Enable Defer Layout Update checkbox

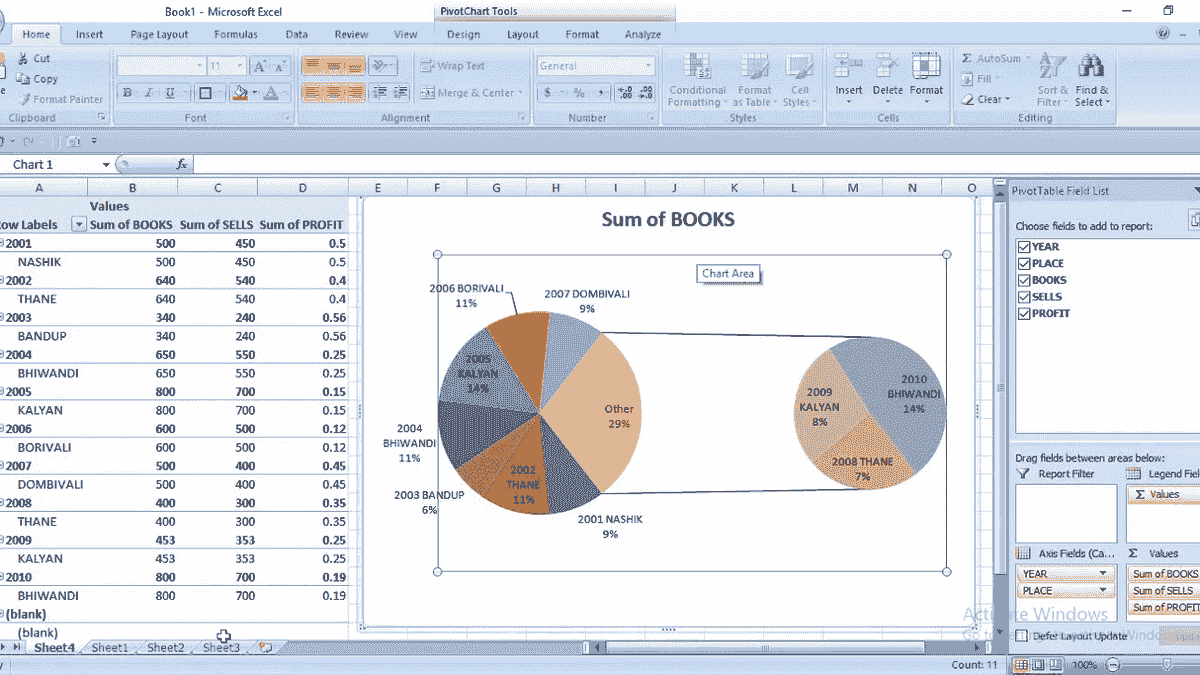pyautogui.click(x=1021, y=635)
